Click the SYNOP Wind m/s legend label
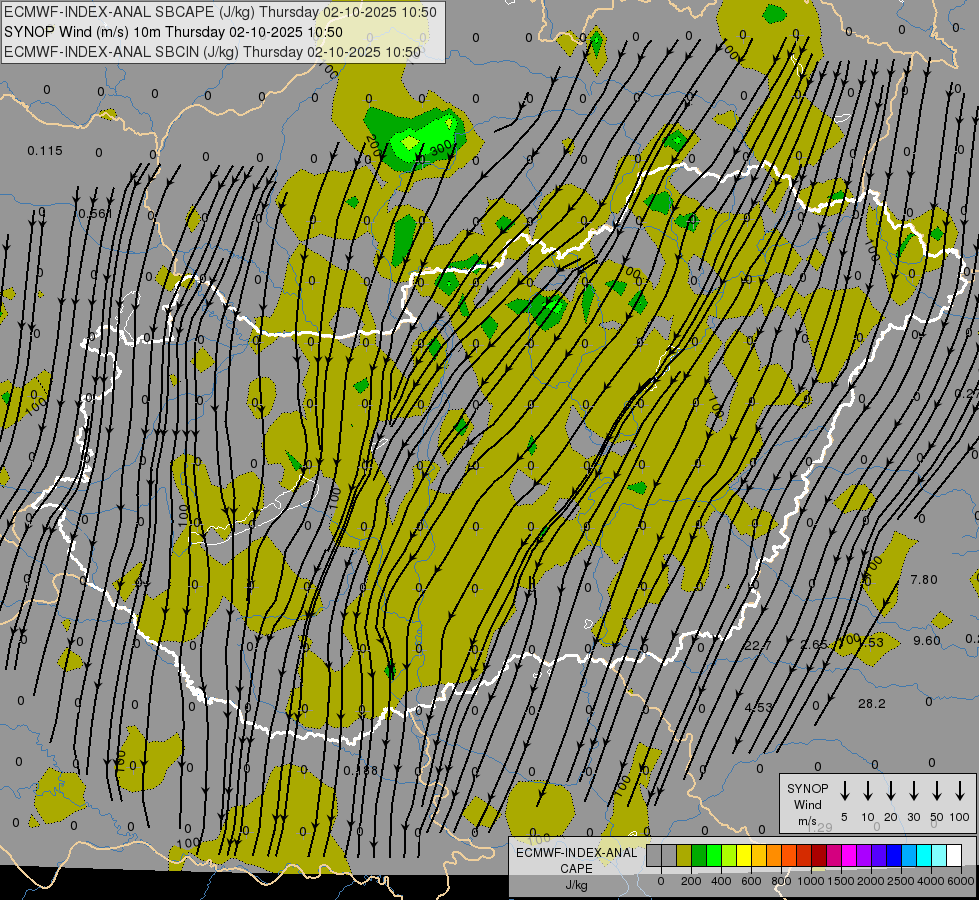Screen dimensions: 979x900 pos(807,804)
